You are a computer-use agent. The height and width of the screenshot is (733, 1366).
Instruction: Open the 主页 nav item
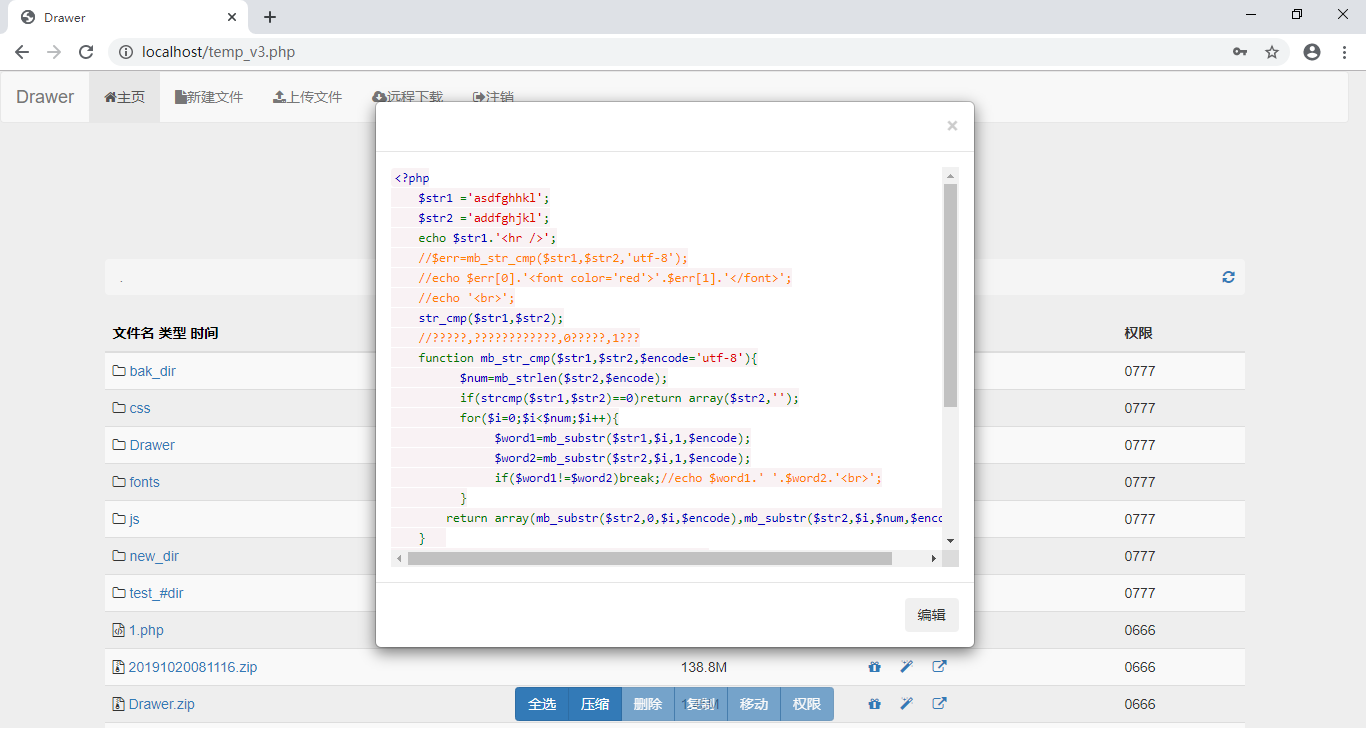(125, 97)
